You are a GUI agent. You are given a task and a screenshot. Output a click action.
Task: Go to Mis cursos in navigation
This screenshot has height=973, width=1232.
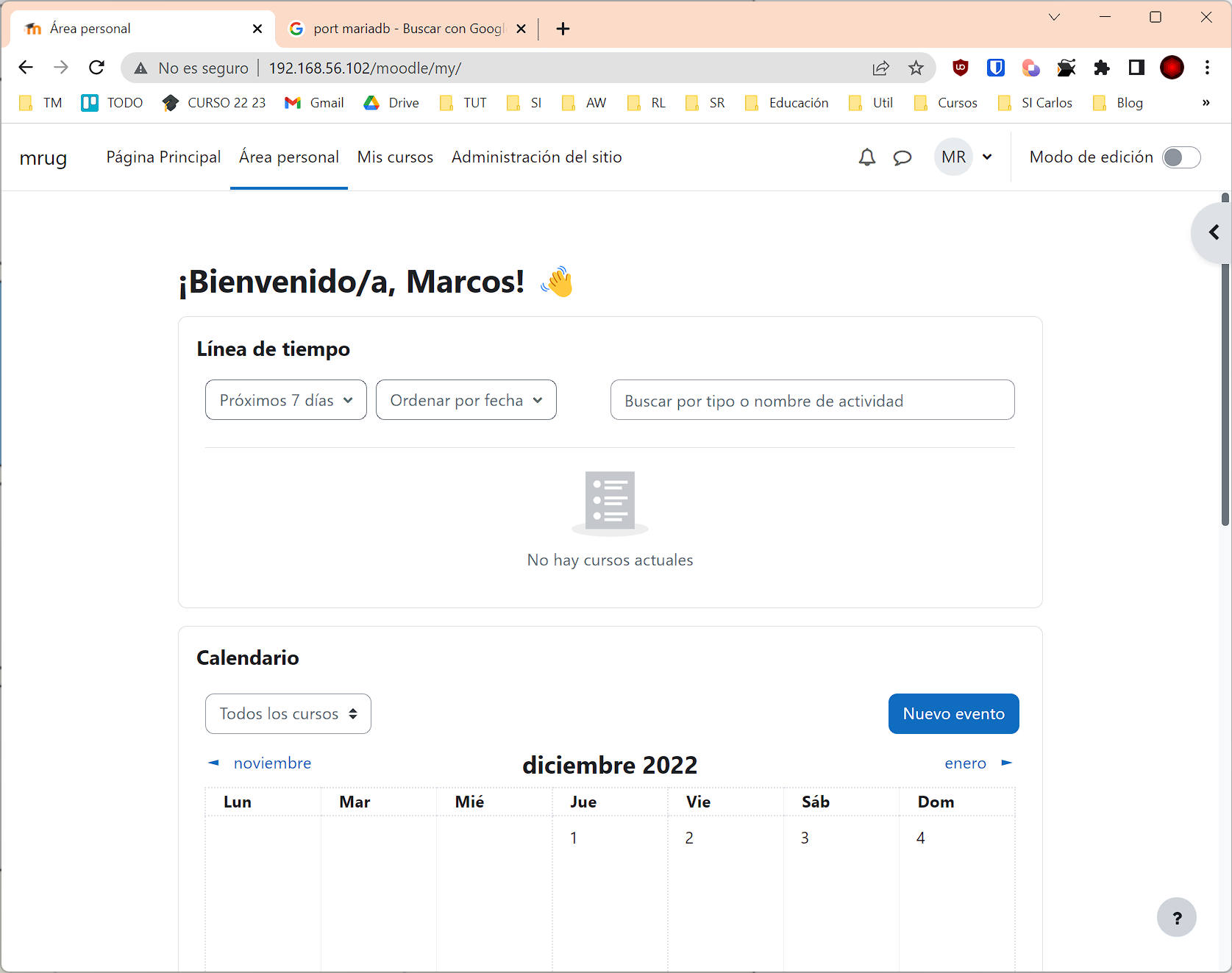395,157
